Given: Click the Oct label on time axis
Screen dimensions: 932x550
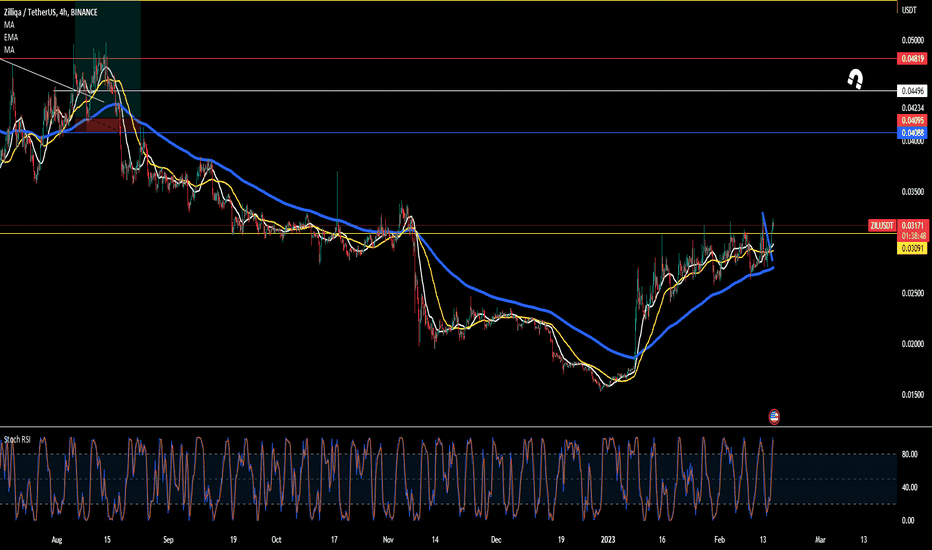Looking at the screenshot, I should point(276,540).
